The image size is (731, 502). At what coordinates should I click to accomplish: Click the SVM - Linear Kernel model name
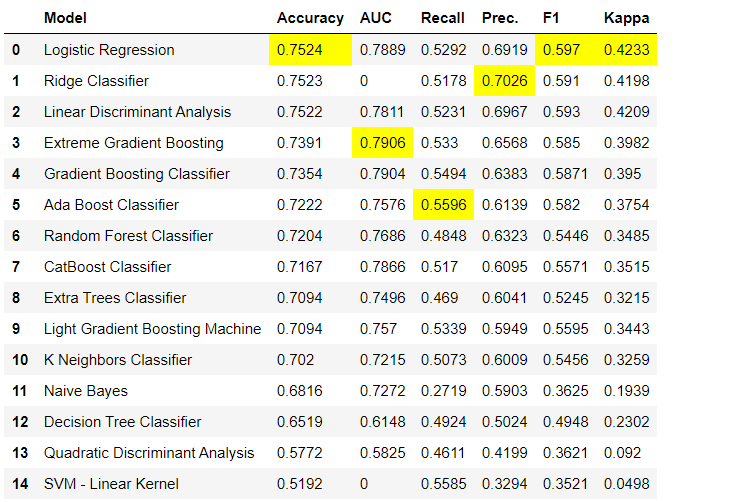(112, 484)
